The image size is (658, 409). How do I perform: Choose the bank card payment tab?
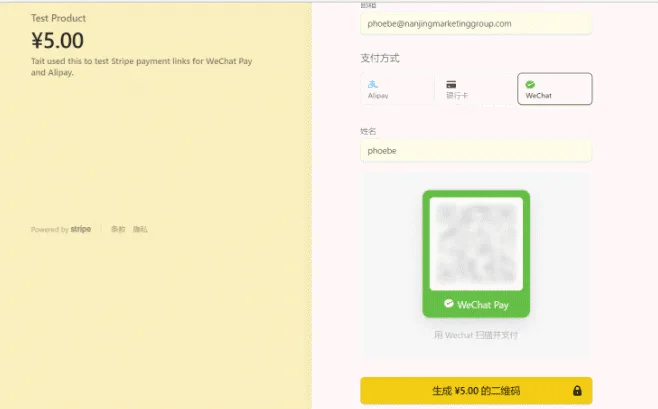pos(476,89)
